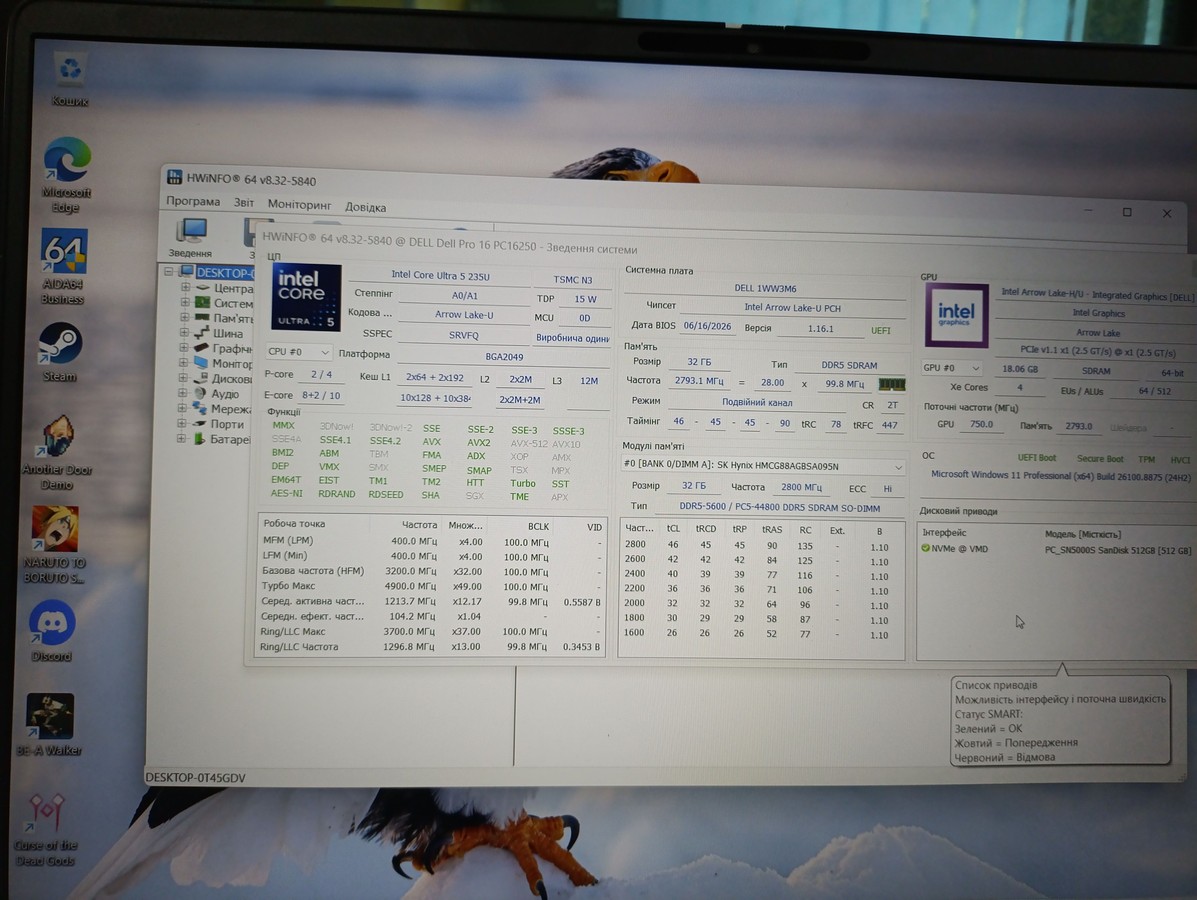1197x900 pixels.
Task: Select the Шина bus tree icon
Action: coord(202,333)
